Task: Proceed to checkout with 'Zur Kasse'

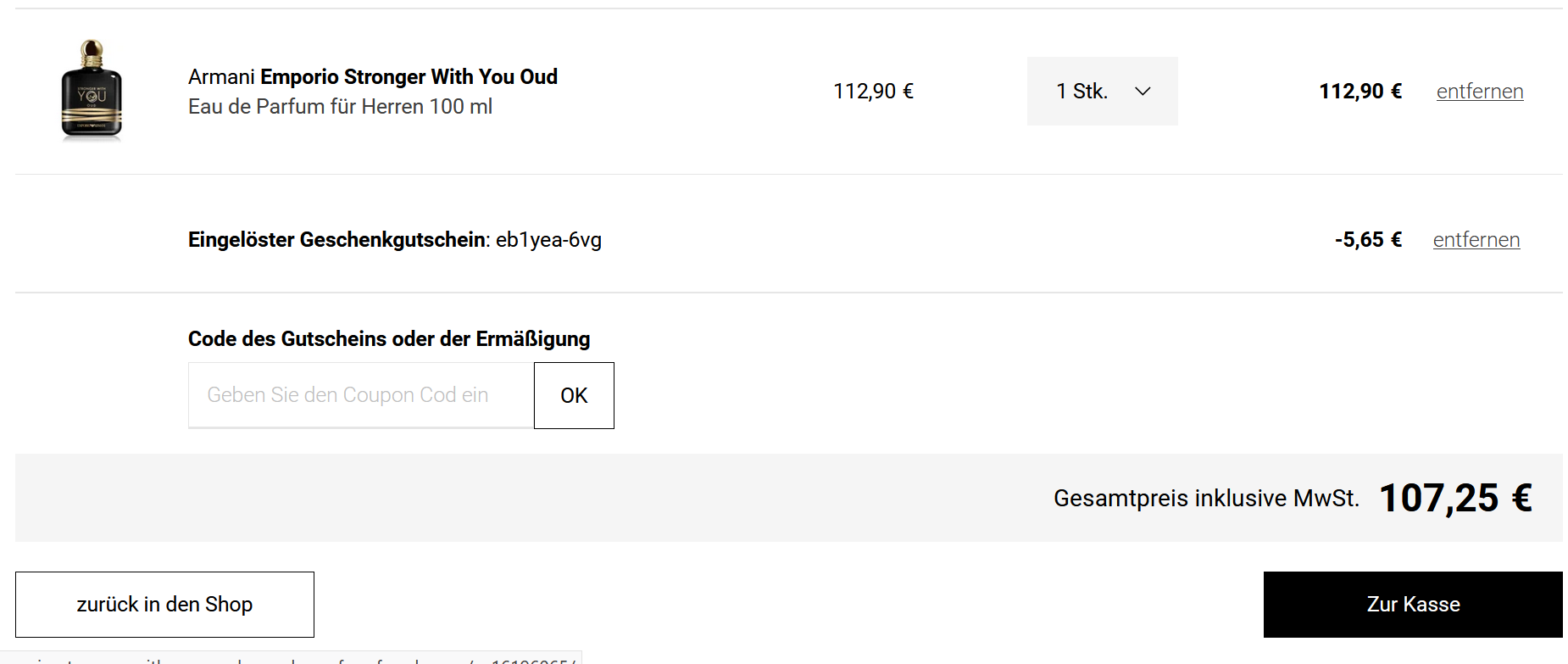Action: pos(1412,605)
